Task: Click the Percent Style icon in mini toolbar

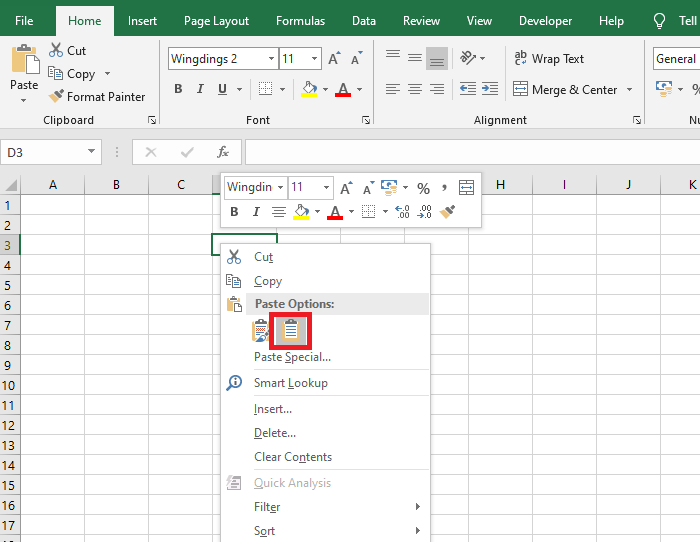Action: [423, 188]
